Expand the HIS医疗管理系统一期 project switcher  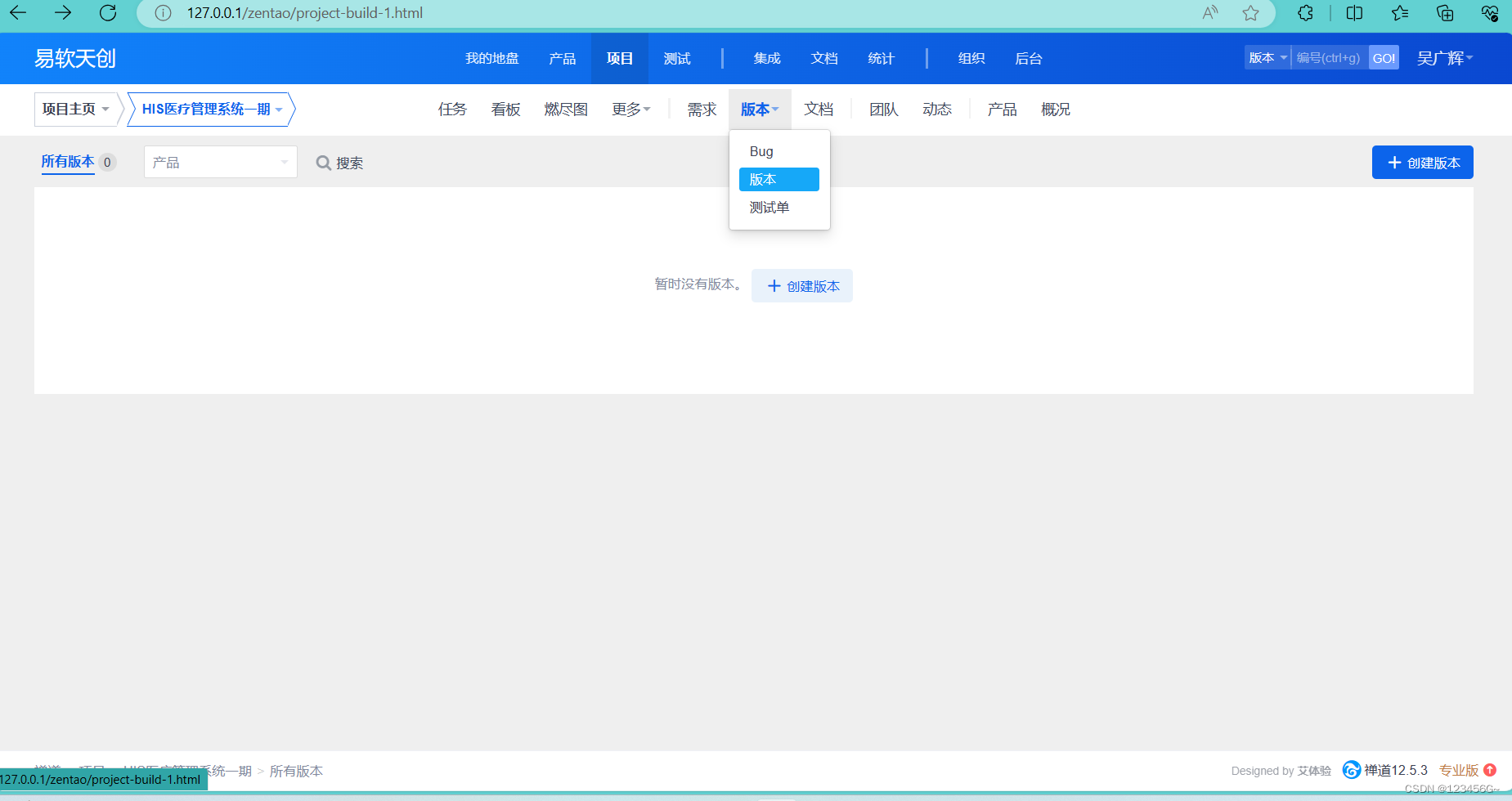211,109
